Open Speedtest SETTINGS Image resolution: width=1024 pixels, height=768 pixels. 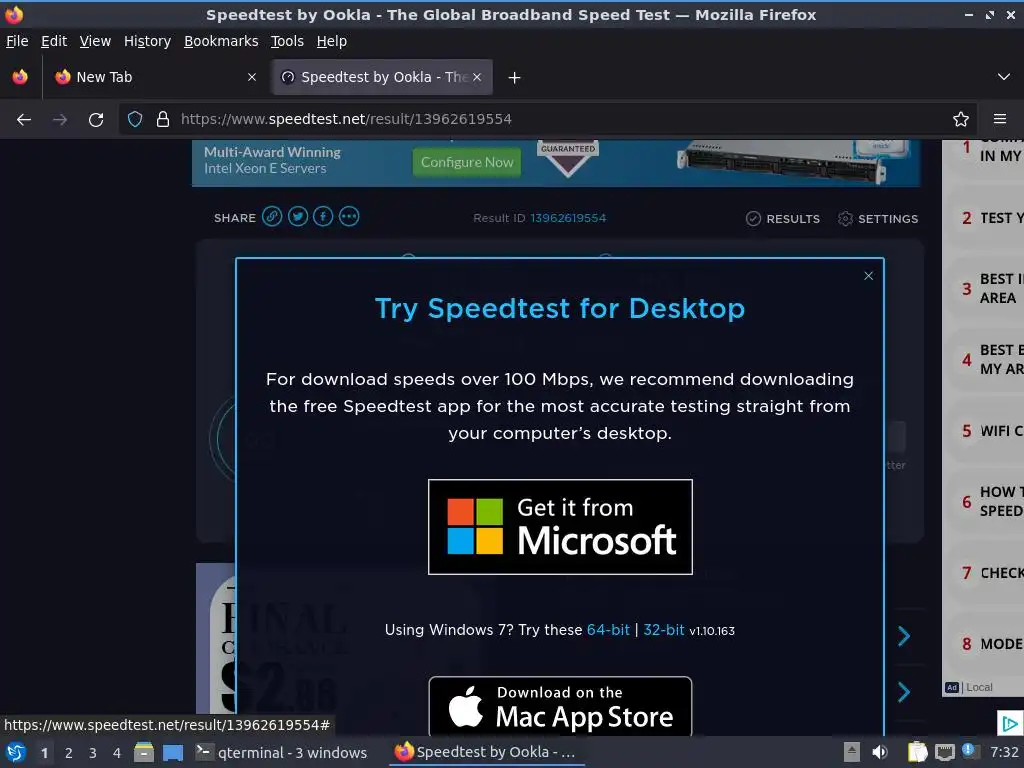click(x=878, y=219)
